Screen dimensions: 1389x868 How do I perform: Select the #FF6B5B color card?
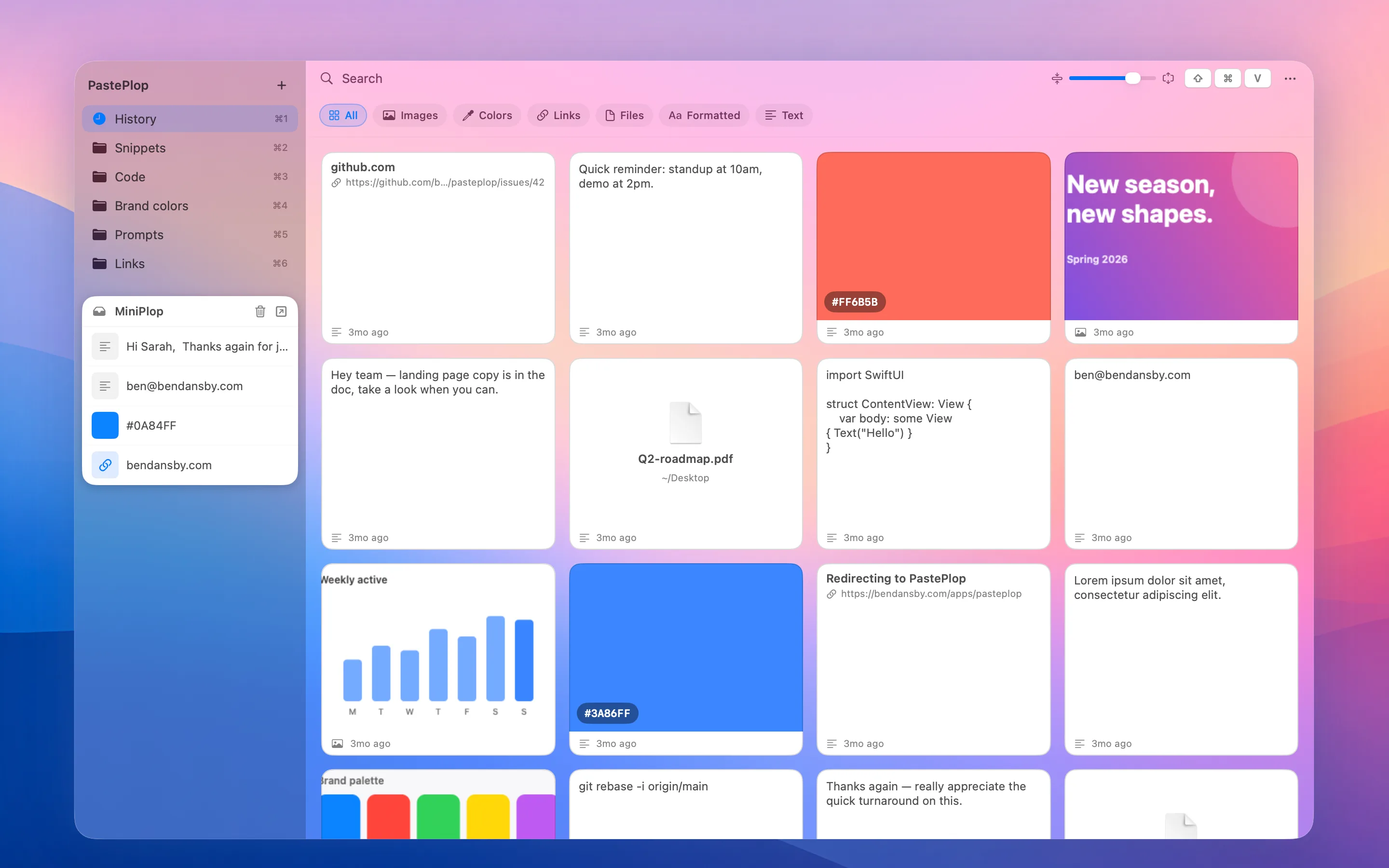coord(933,248)
